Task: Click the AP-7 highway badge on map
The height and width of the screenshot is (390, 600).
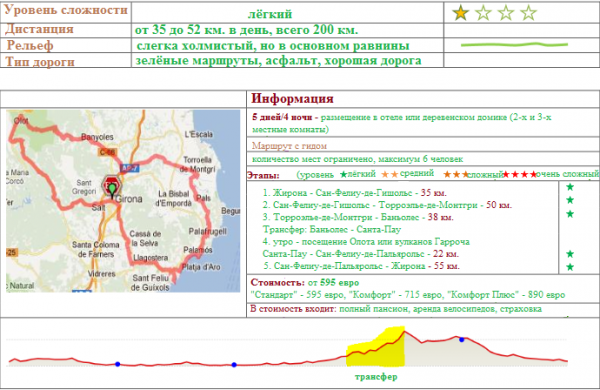Action: click(129, 168)
